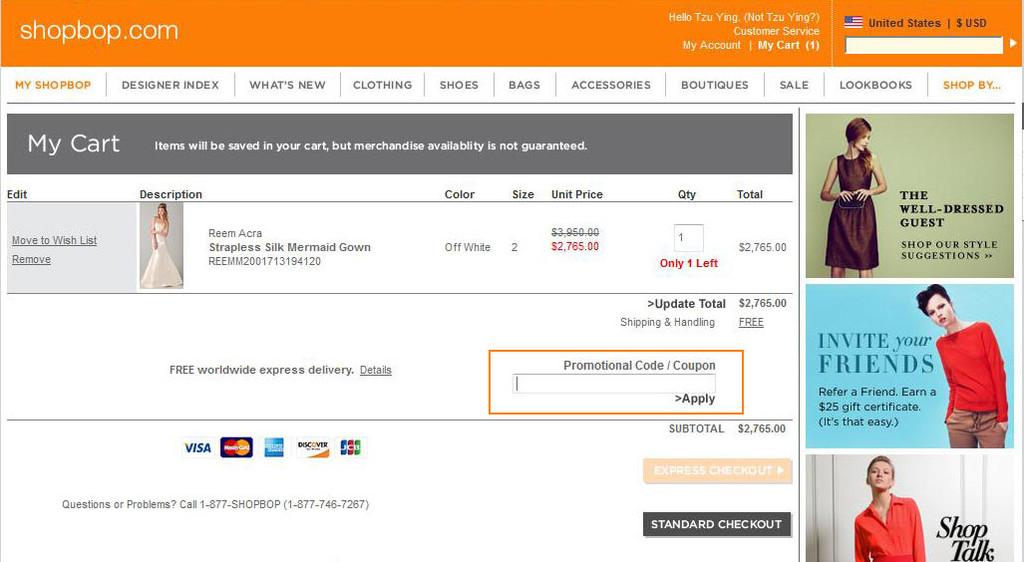1024x562 pixels.
Task: Focus the Promotional Code / Coupon field
Action: (614, 383)
